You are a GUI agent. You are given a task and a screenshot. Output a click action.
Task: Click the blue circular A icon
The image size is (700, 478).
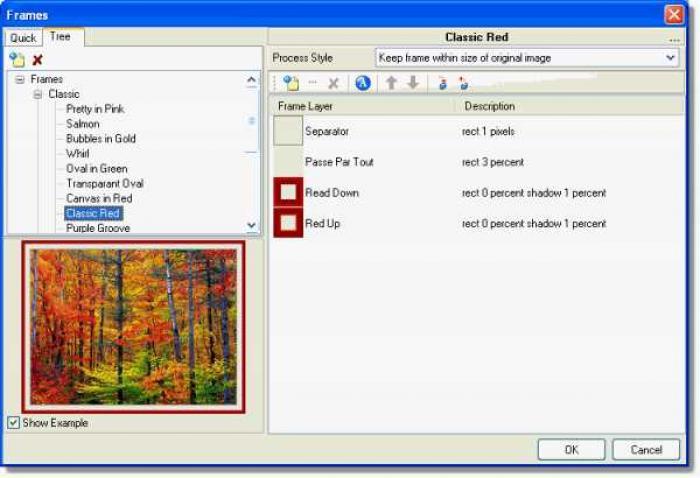362,83
